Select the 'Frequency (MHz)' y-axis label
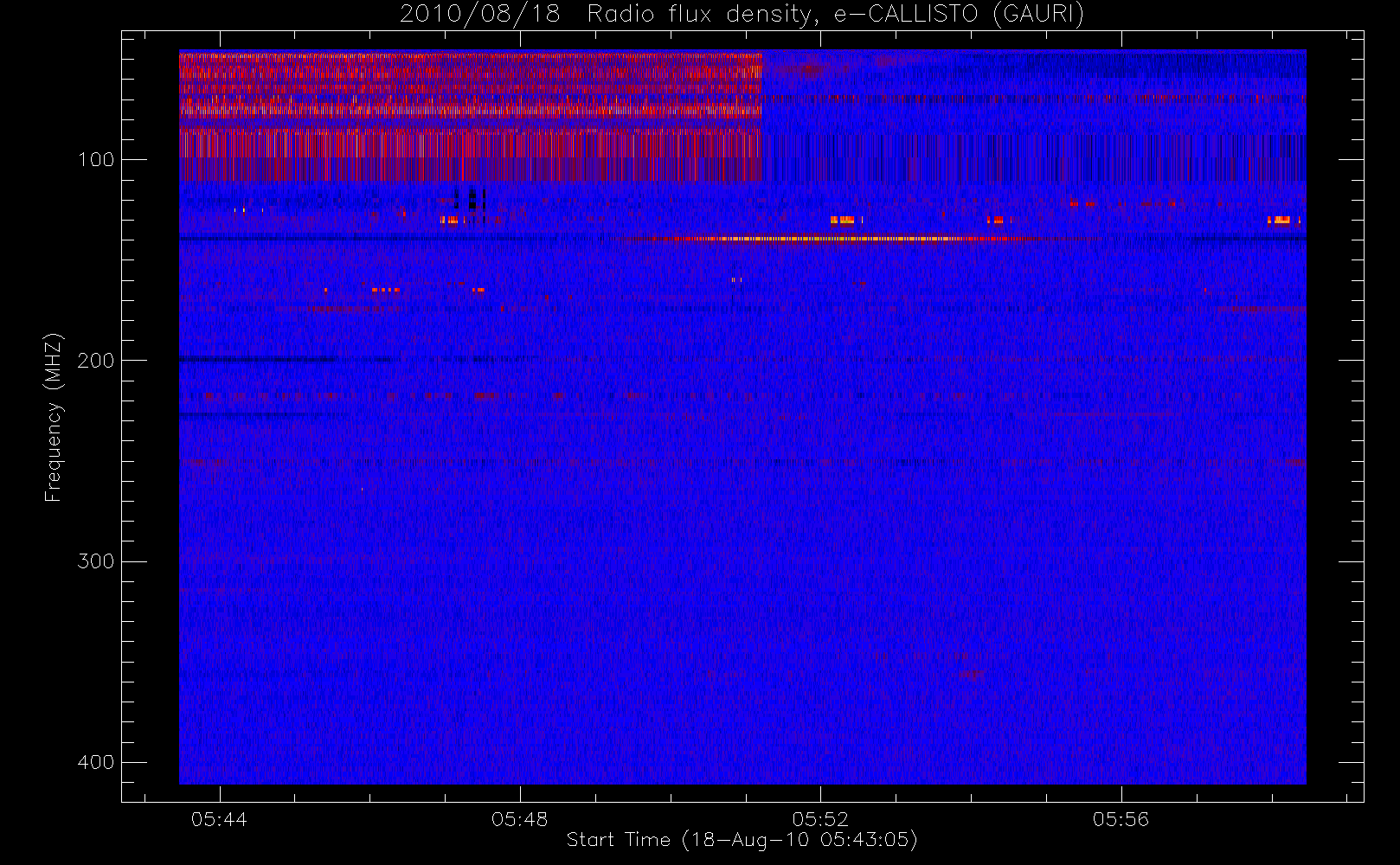 (54, 417)
